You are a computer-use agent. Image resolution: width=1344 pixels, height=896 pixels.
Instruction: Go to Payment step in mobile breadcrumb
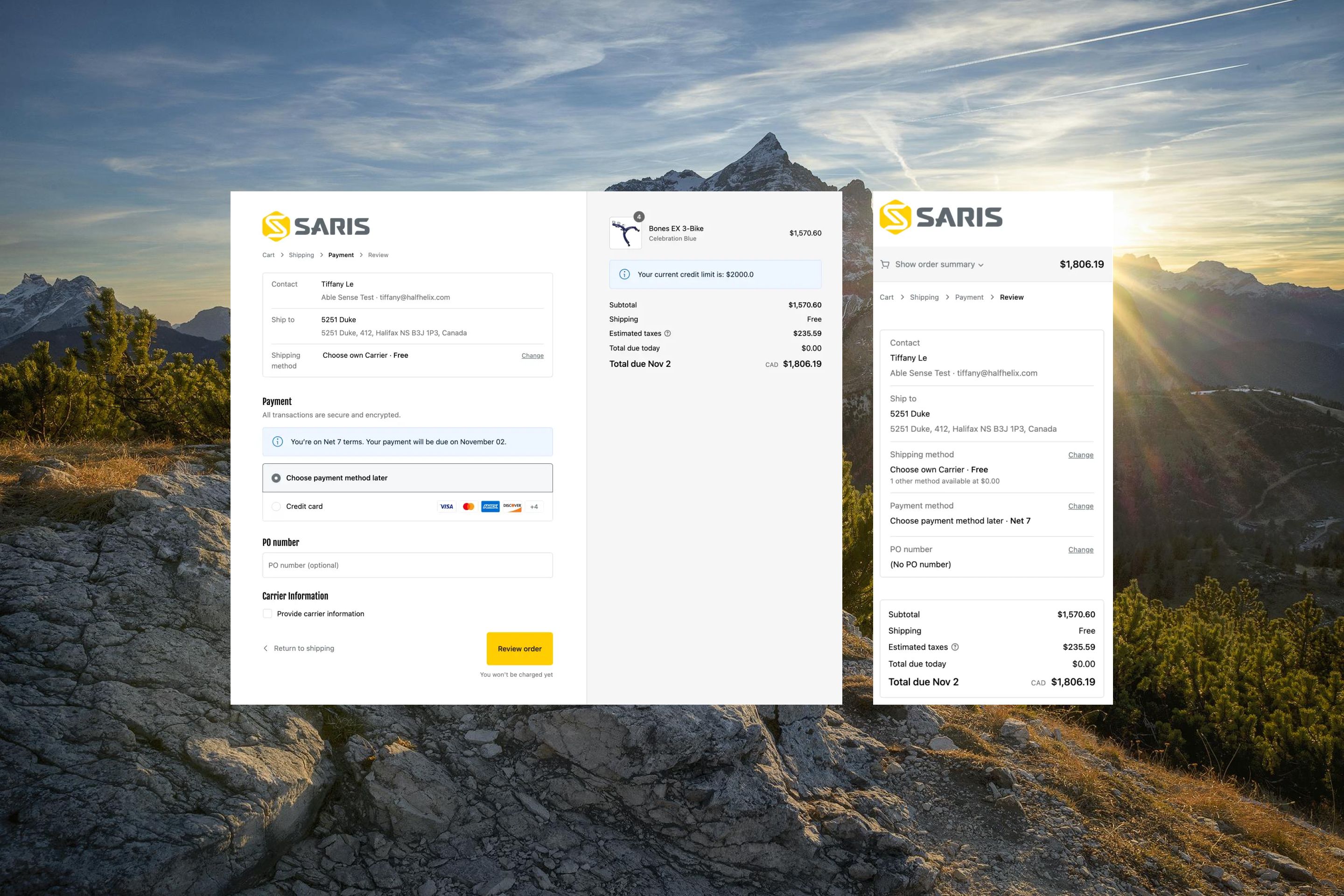tap(969, 297)
